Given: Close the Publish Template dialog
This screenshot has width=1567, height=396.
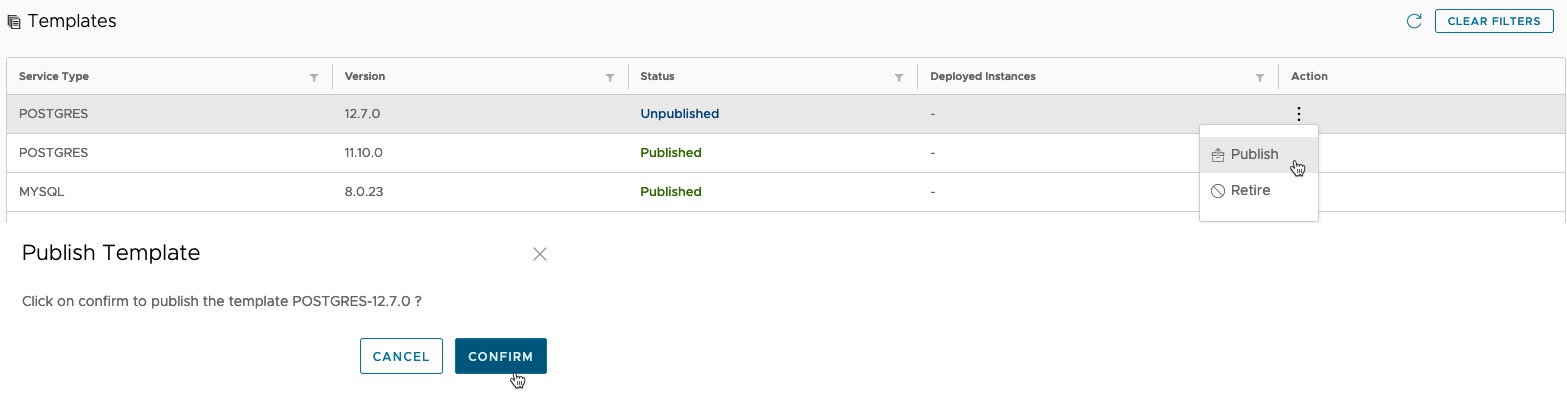Looking at the screenshot, I should point(540,254).
